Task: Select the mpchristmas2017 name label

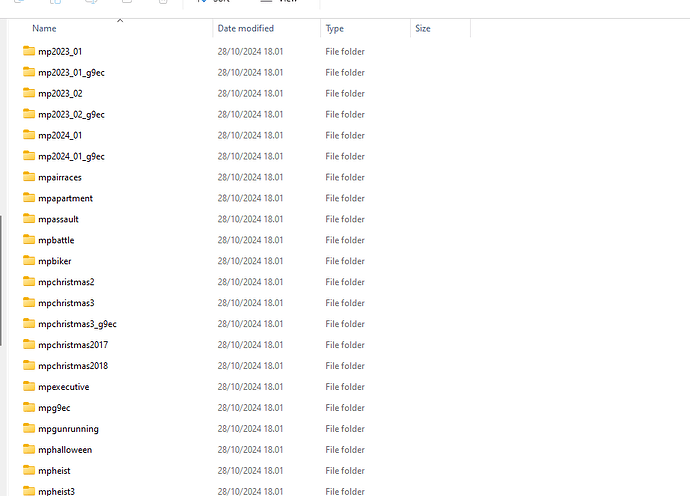Action: pyautogui.click(x=73, y=345)
